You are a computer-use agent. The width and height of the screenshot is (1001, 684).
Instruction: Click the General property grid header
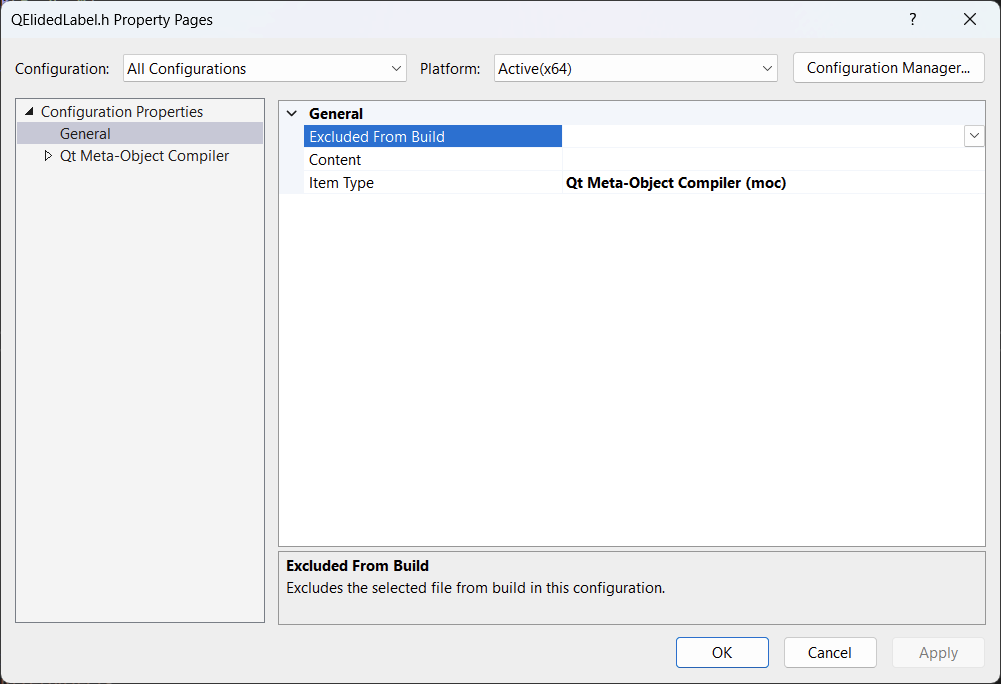tap(336, 114)
